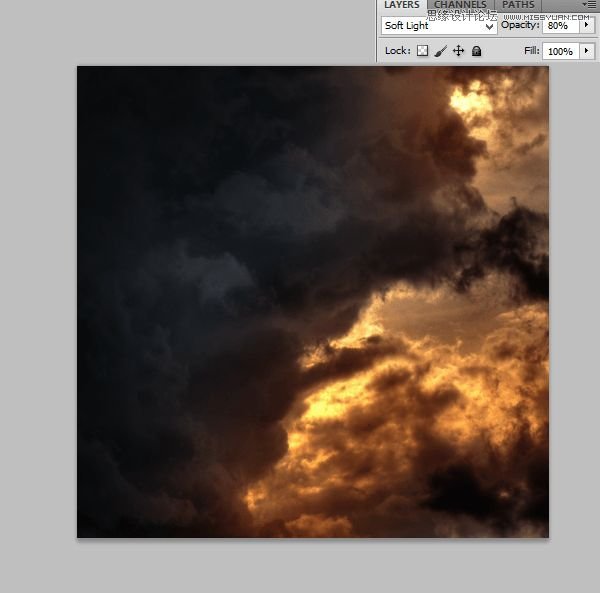Click empty tab bar space after Paths
Viewport: 600px width, 593px height.
tap(560, 5)
